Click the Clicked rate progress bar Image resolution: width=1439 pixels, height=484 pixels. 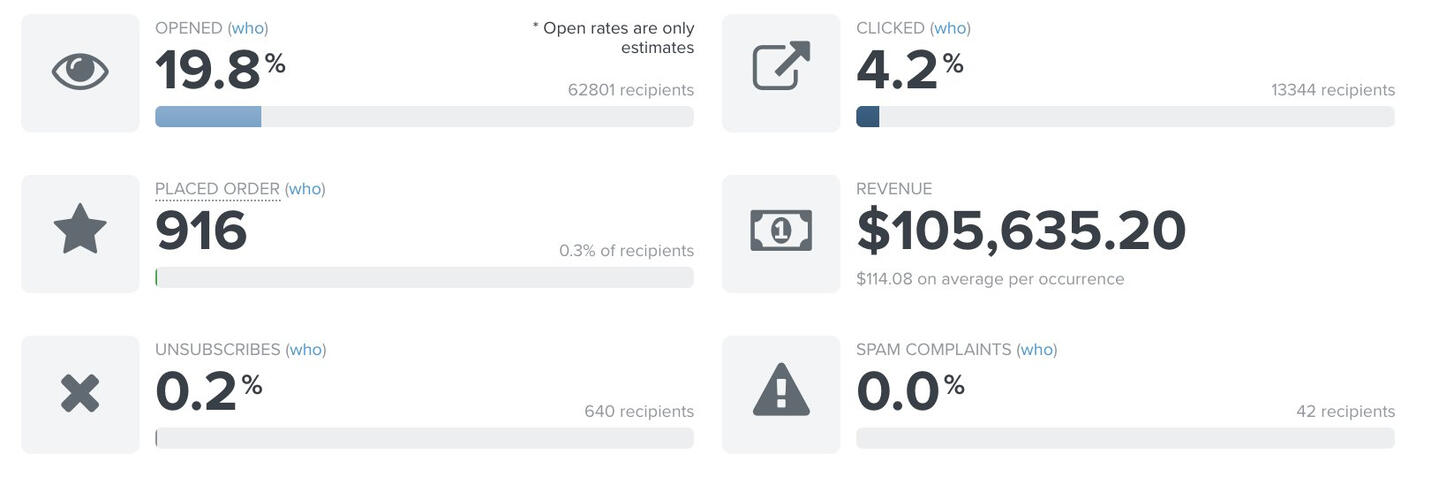point(1125,116)
